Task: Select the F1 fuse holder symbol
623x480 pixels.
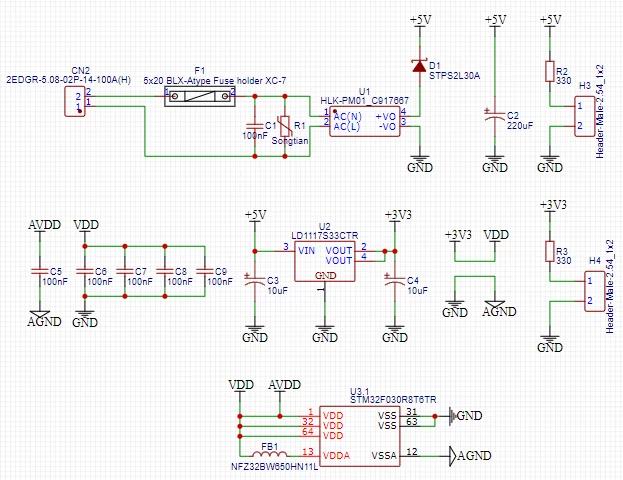Action: (200, 97)
